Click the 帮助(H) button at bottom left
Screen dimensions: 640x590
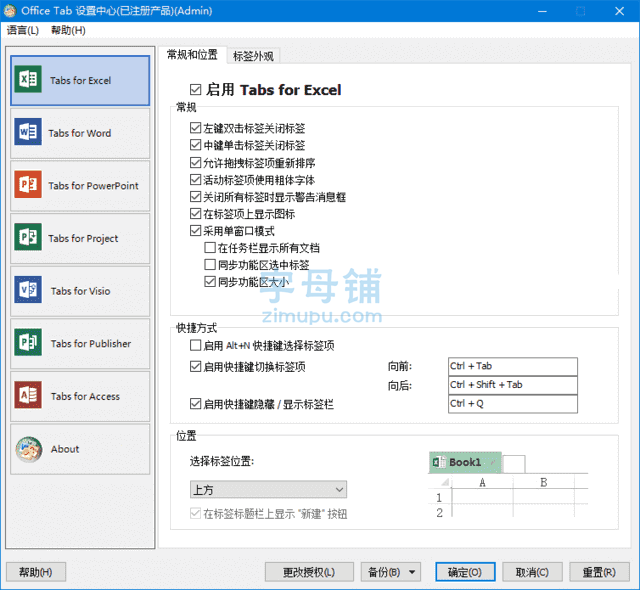click(36, 572)
